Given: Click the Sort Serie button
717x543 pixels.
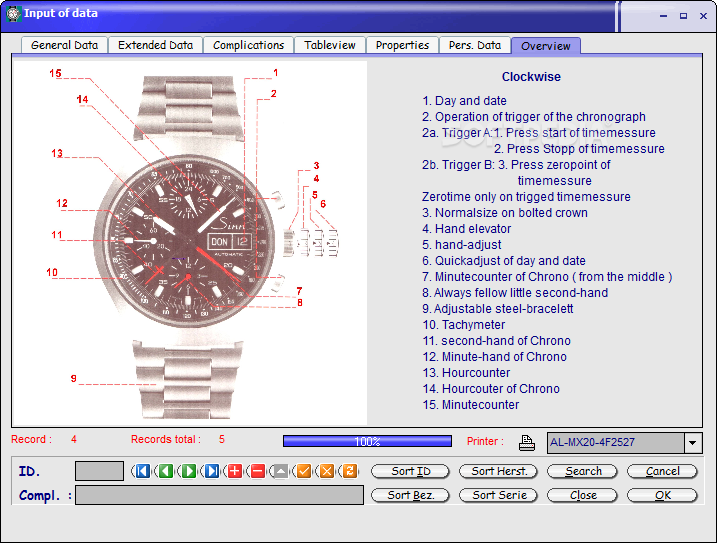Looking at the screenshot, I should click(x=498, y=495).
